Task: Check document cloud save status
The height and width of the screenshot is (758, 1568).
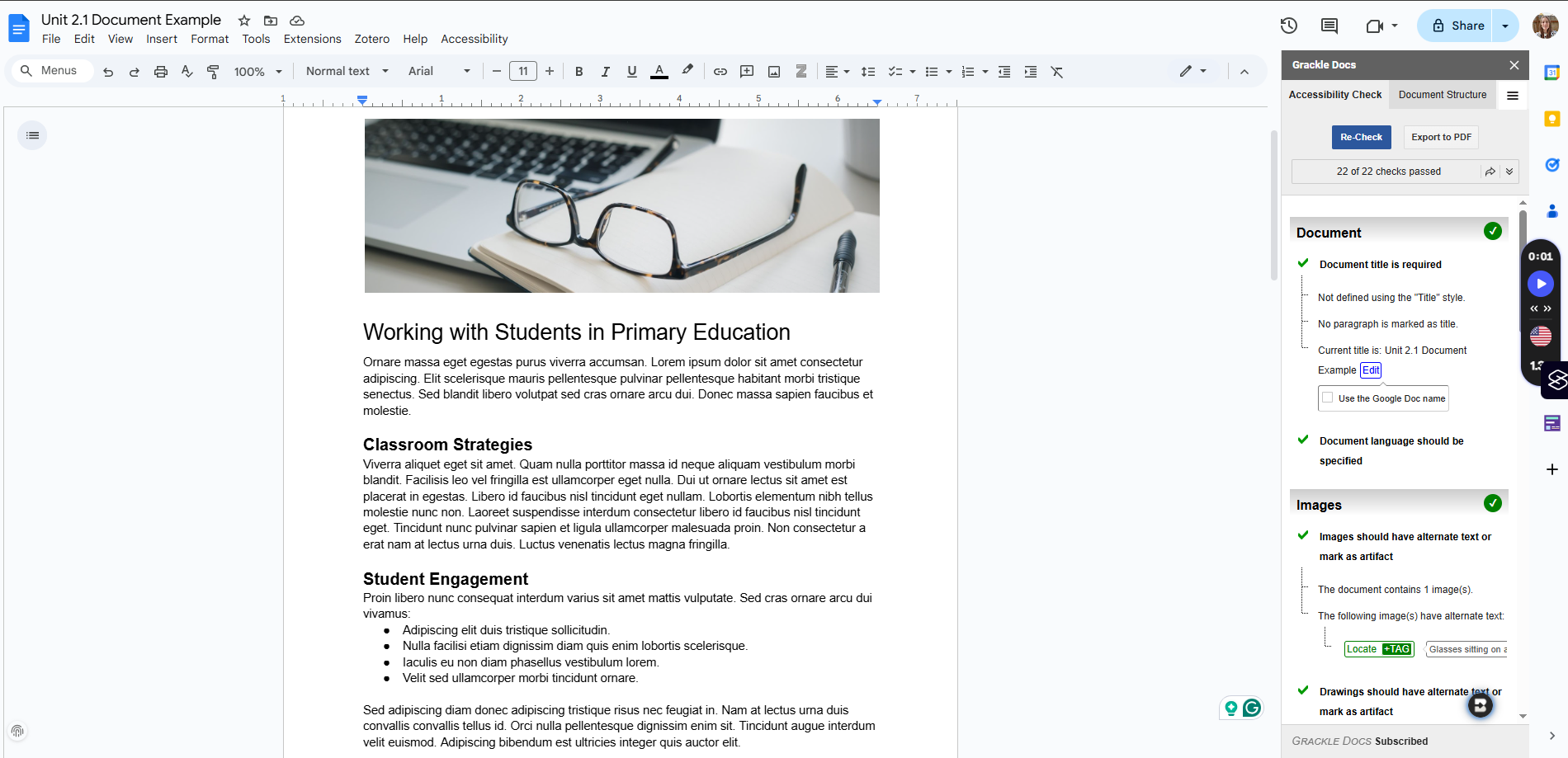Action: coord(297,21)
